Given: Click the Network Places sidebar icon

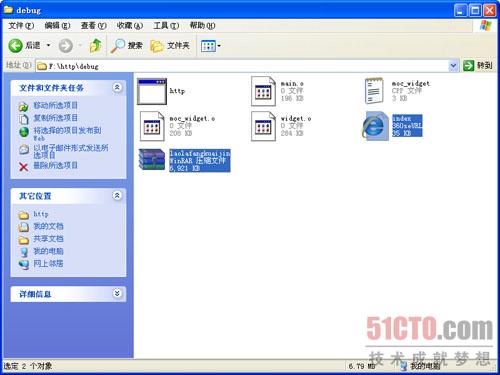Looking at the screenshot, I should pos(24,264).
